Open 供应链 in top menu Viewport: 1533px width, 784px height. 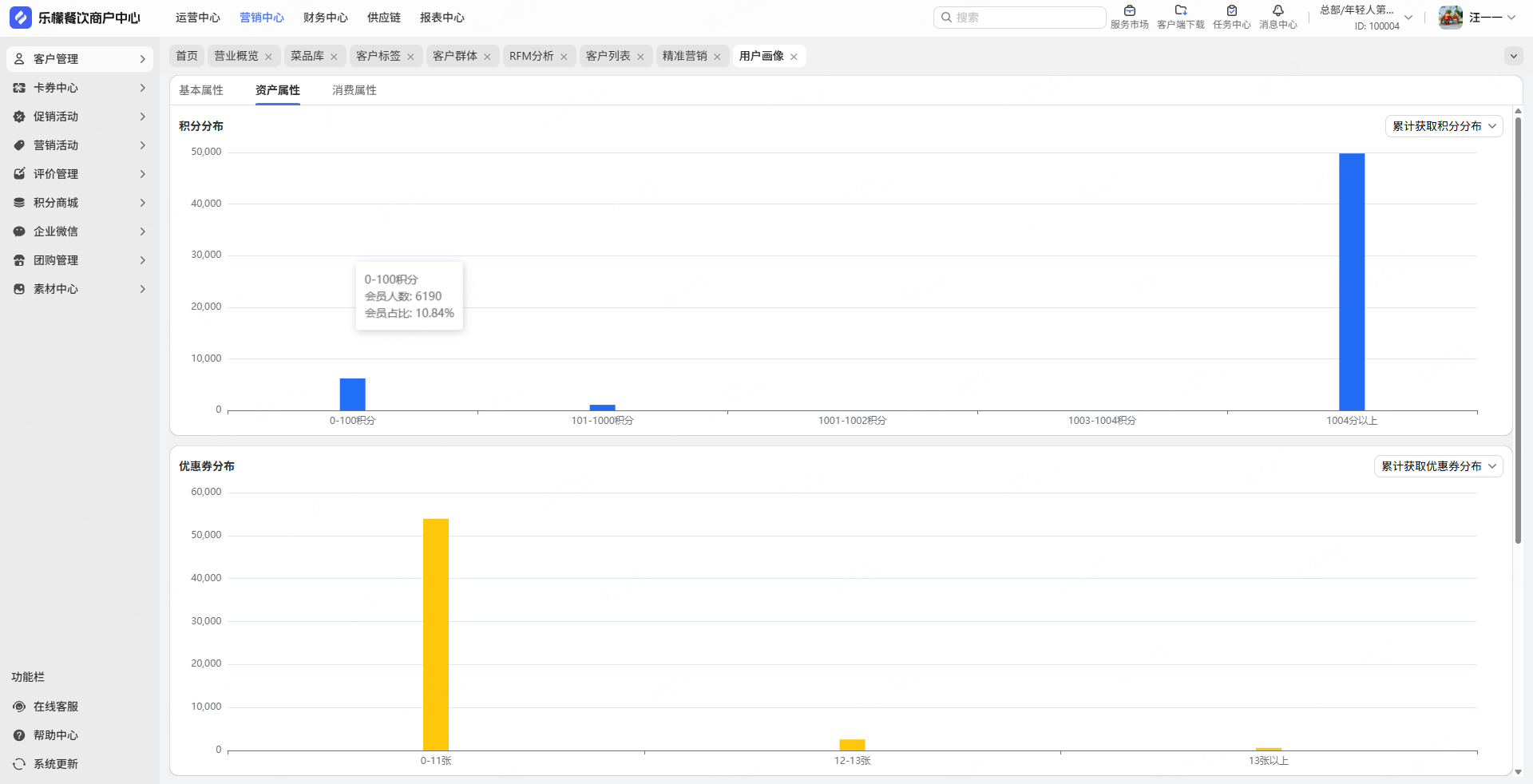384,18
